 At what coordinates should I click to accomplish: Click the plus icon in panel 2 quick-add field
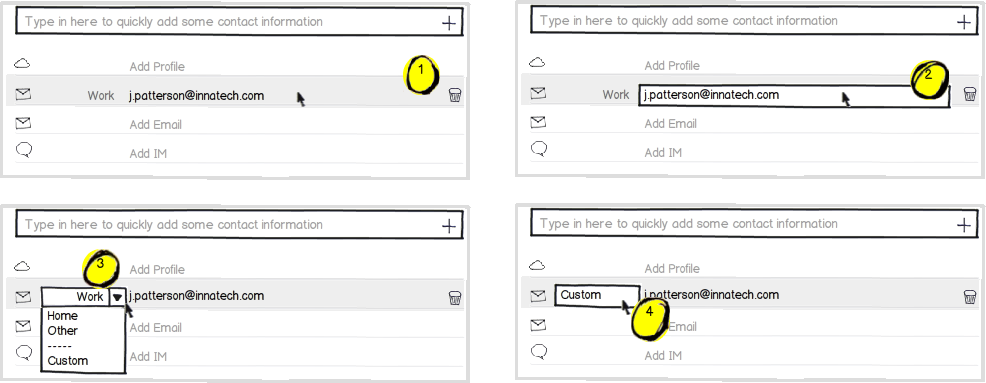[x=963, y=22]
